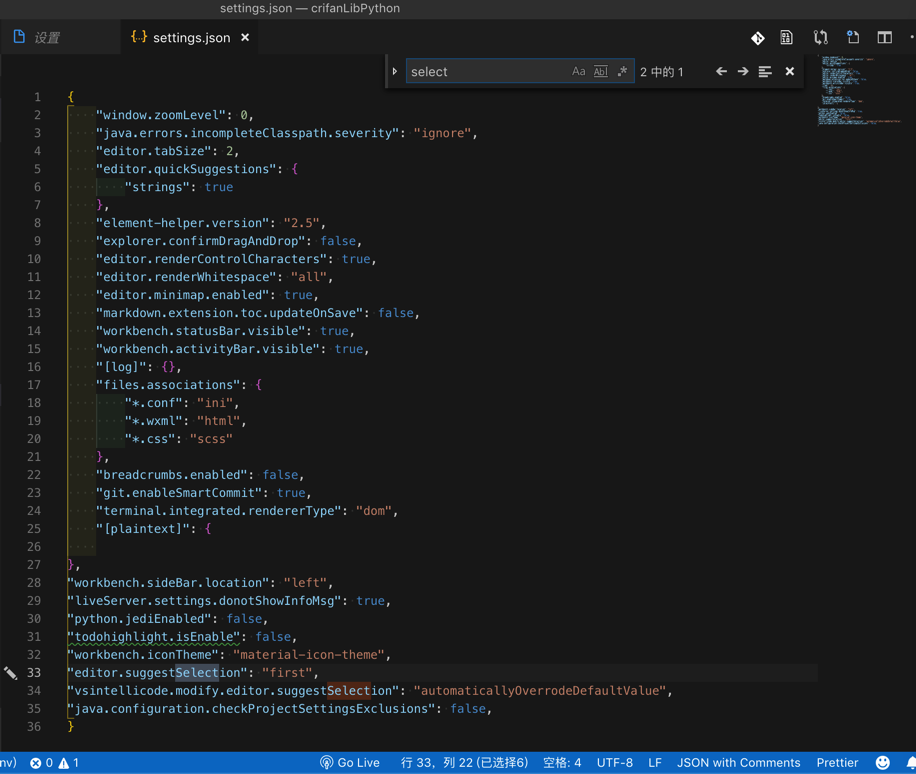Open the binary file viewer icon
Image resolution: width=916 pixels, height=774 pixels.
tap(787, 38)
